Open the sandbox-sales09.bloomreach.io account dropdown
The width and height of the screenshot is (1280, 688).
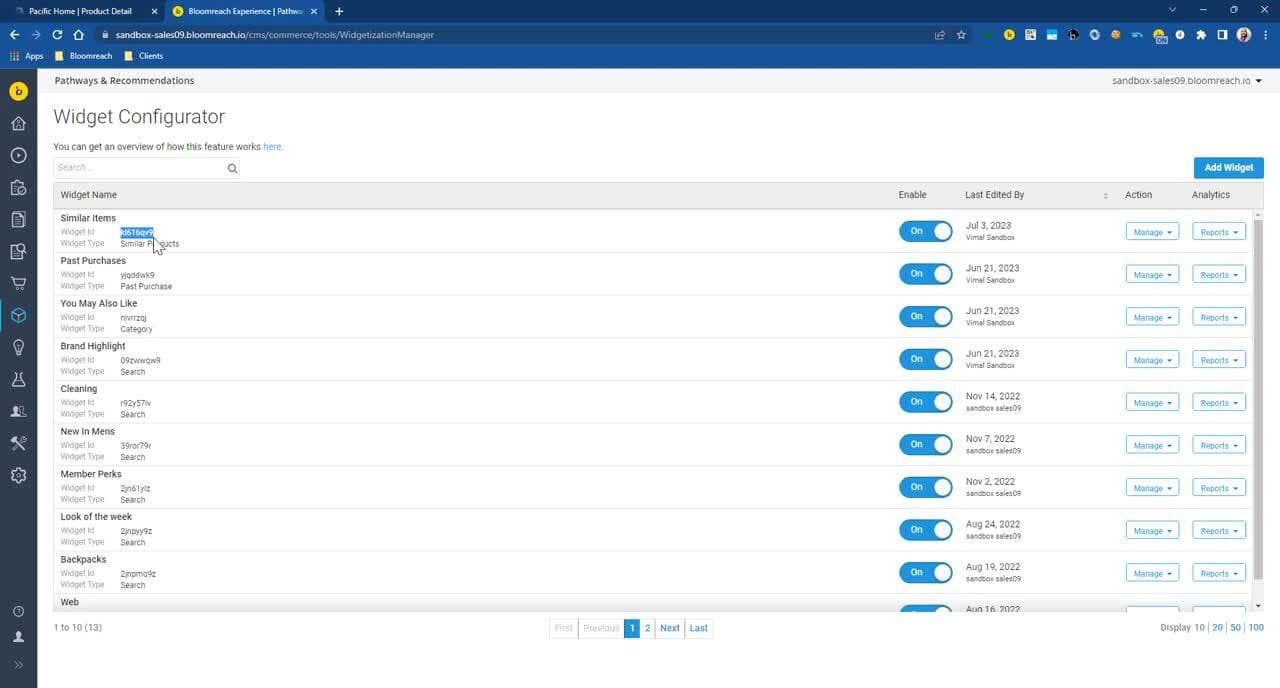[x=1186, y=81]
